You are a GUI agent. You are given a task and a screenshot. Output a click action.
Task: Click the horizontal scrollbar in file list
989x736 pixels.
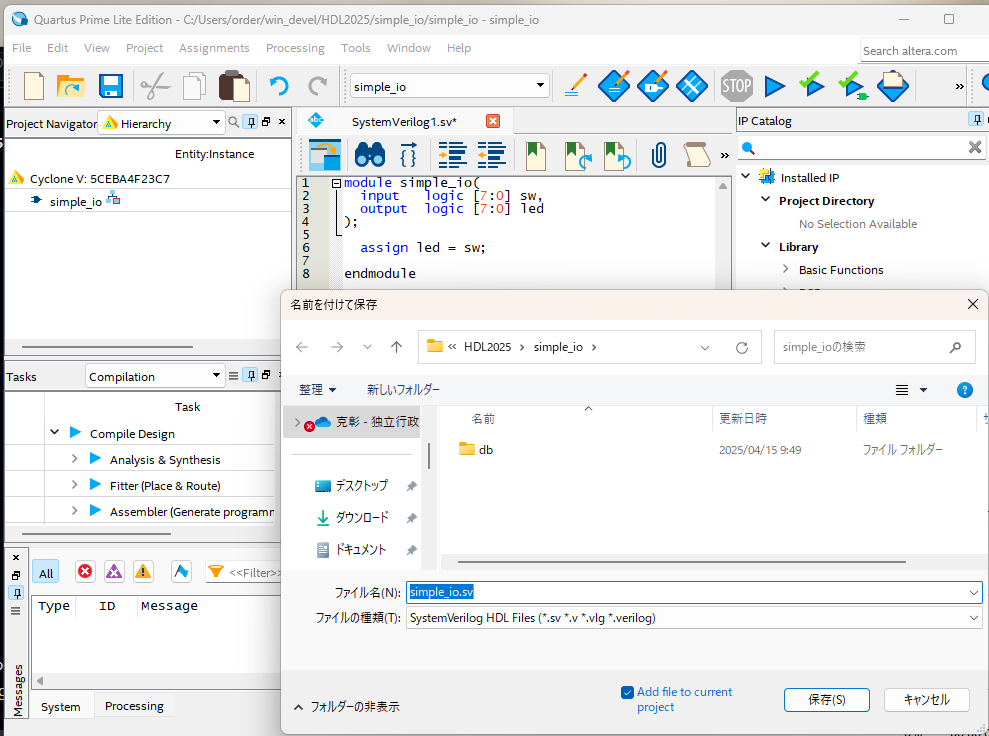tap(681, 561)
